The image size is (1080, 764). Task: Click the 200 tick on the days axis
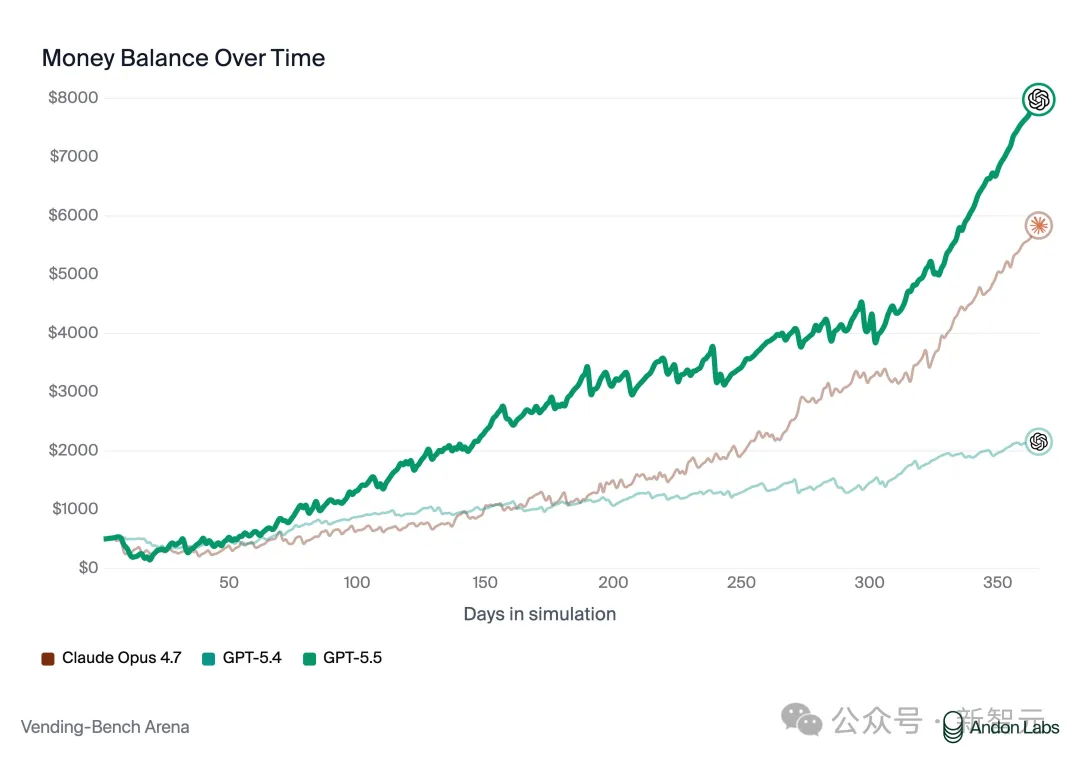click(613, 583)
